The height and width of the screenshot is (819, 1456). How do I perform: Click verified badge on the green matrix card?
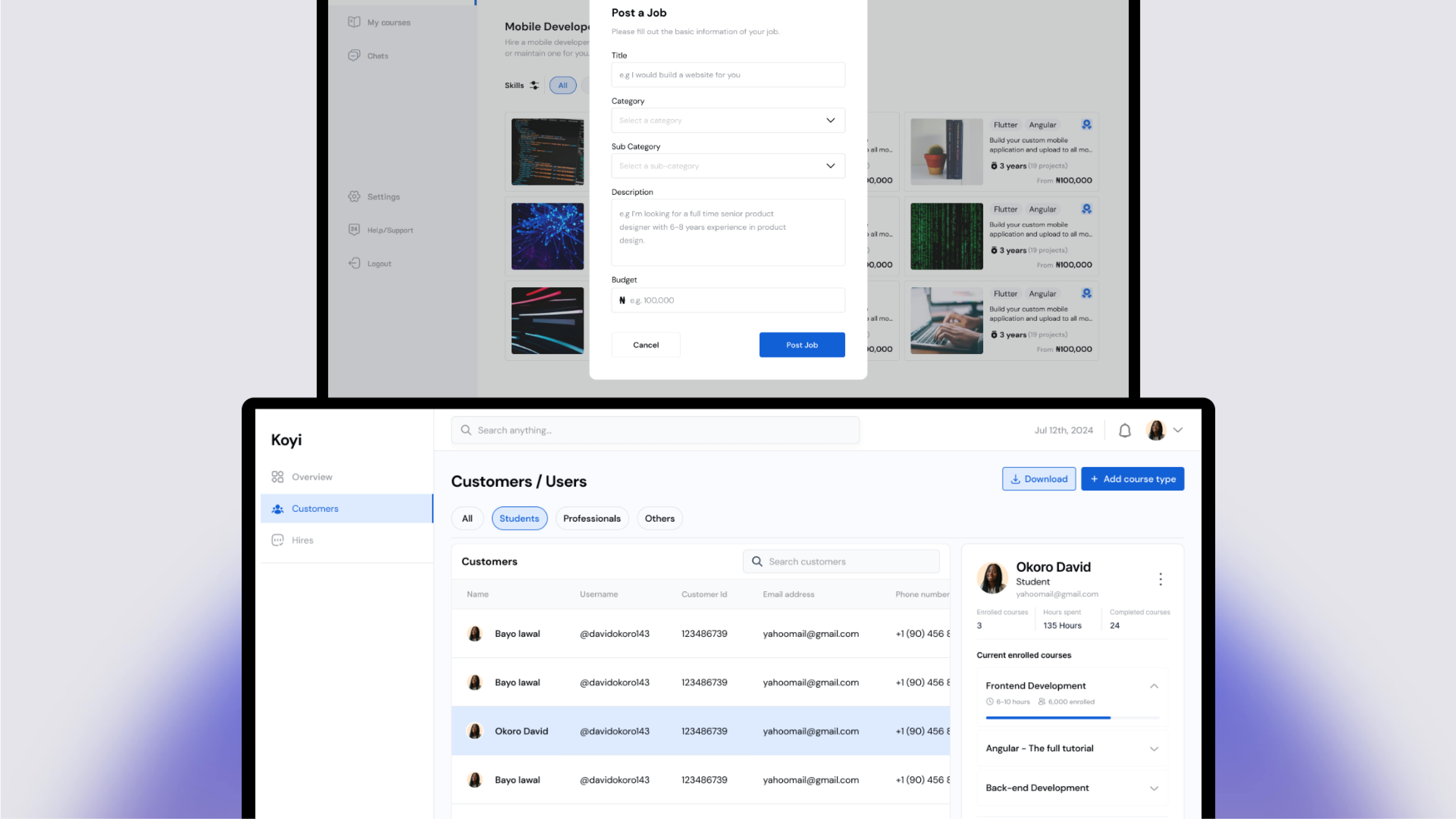pyautogui.click(x=1086, y=209)
